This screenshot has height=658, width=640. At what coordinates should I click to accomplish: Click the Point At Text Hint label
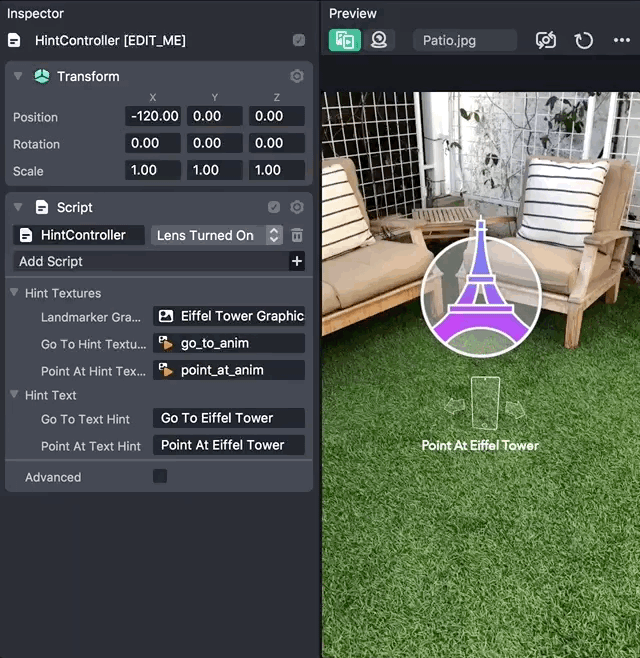[x=91, y=446]
